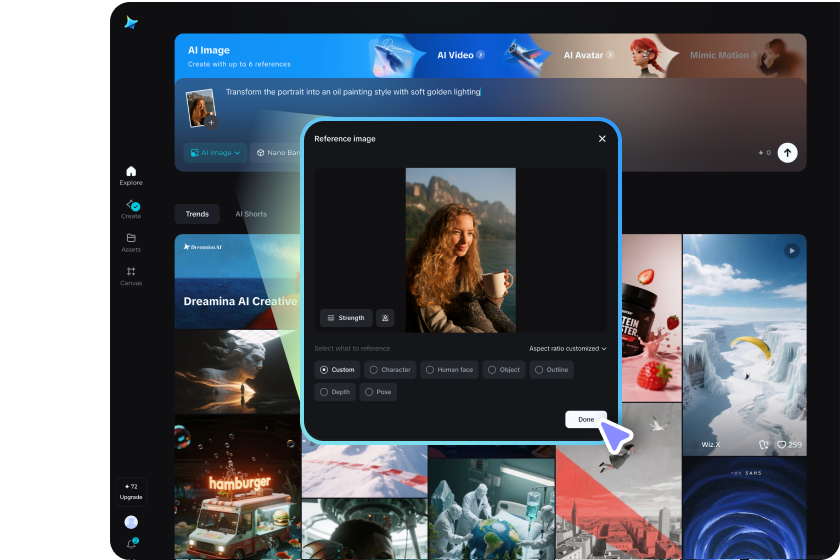Click the face detect icon beside Strength
The width and height of the screenshot is (840, 560).
(385, 318)
